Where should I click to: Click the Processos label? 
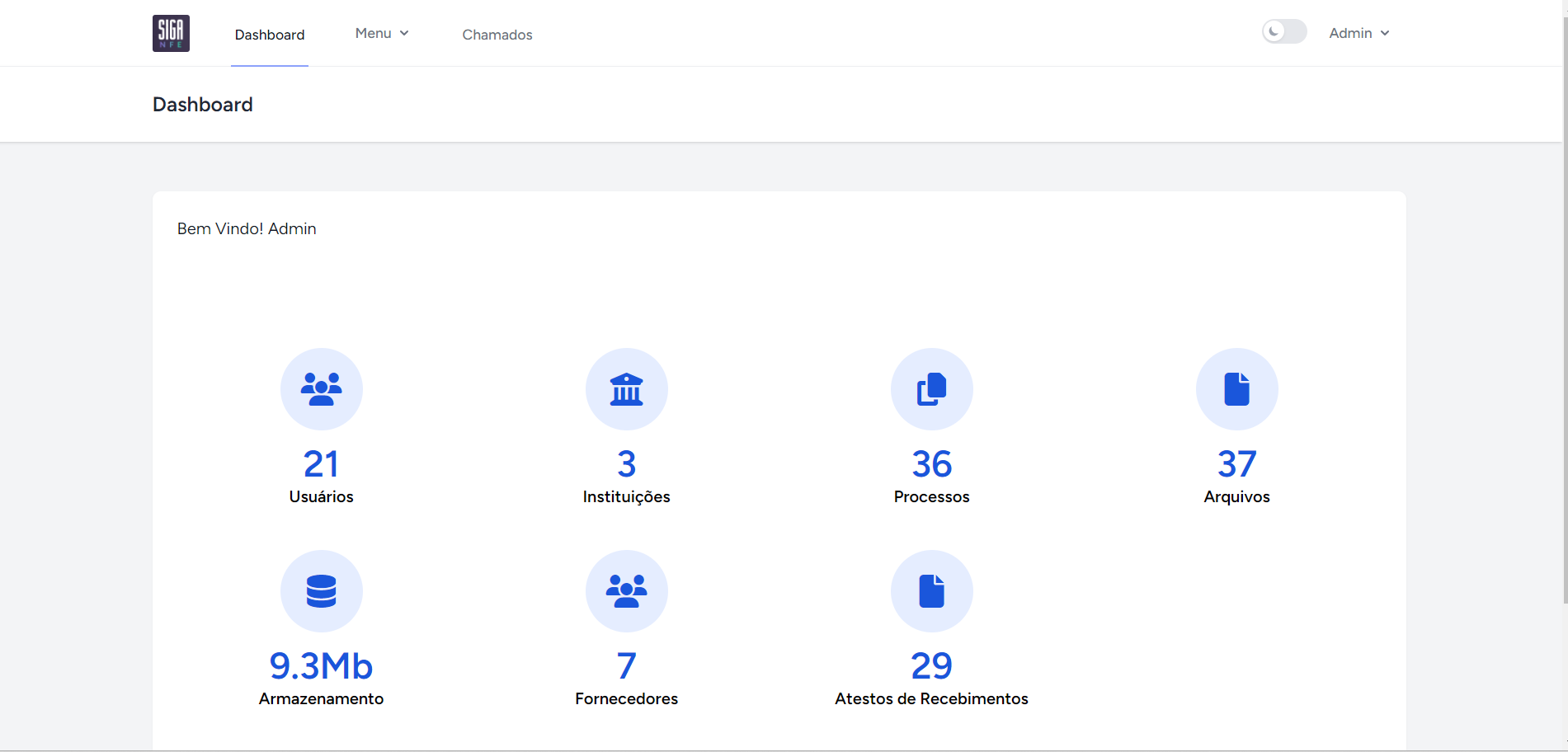pyautogui.click(x=932, y=496)
